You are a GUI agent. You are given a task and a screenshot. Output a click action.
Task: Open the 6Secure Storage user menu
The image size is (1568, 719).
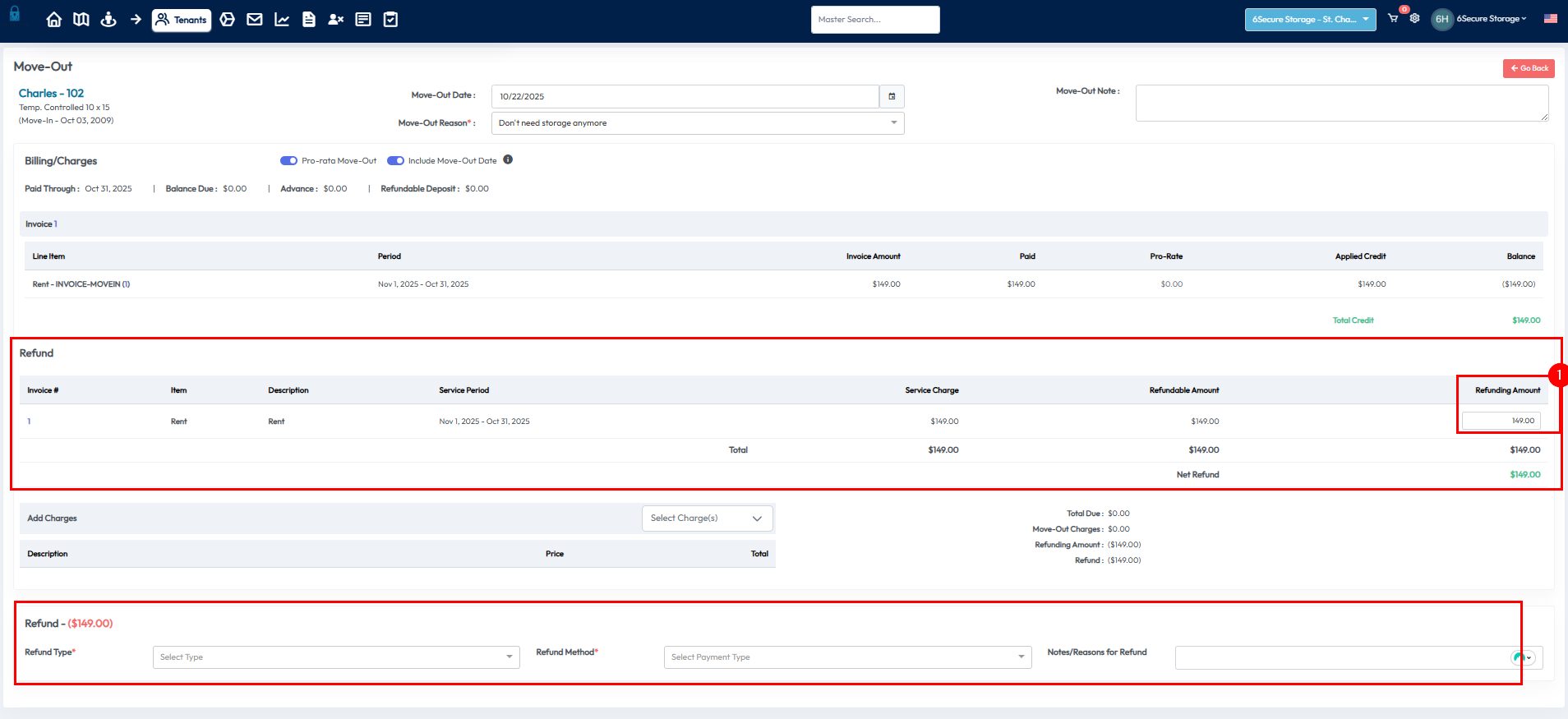[x=1490, y=19]
